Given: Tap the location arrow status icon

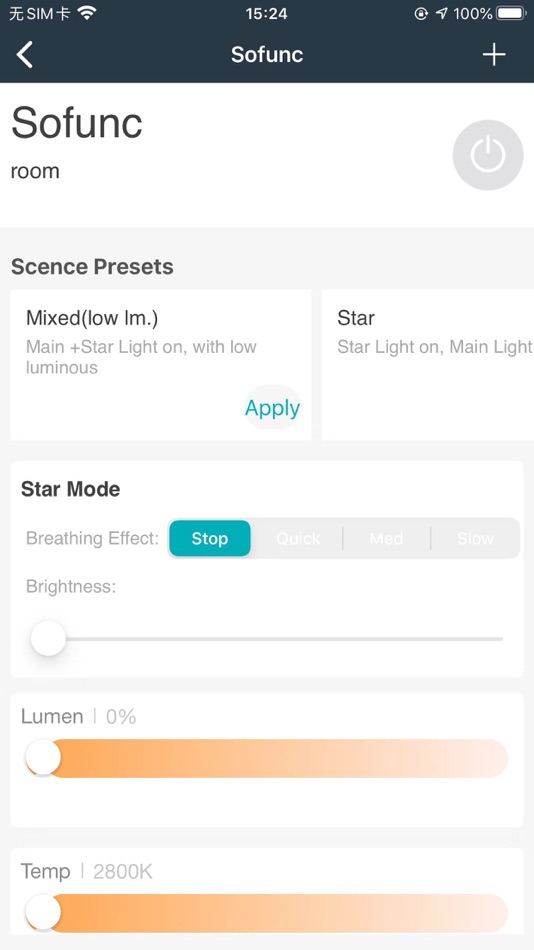Looking at the screenshot, I should pyautogui.click(x=441, y=13).
